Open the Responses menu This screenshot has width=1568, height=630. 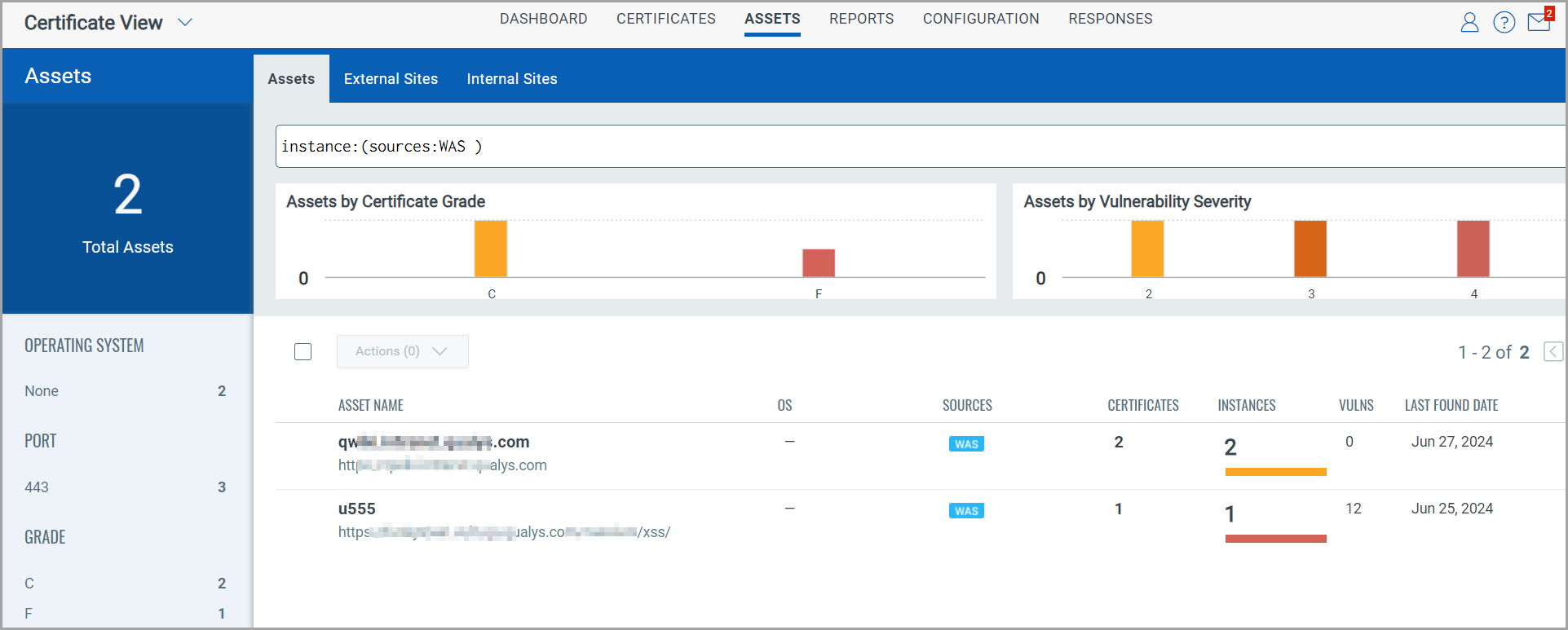tap(1110, 19)
